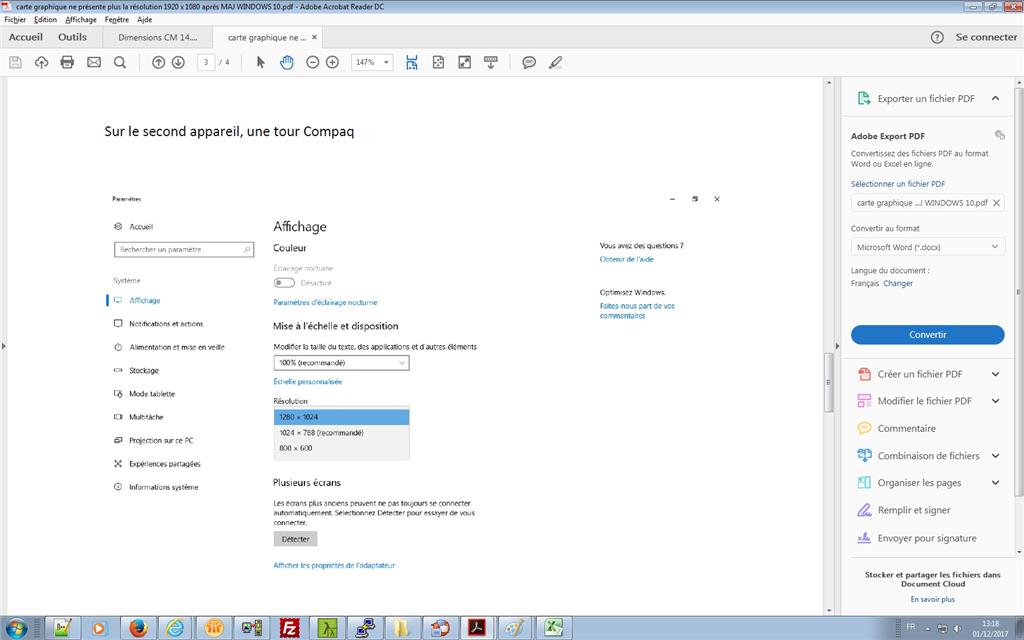Viewport: 1024px width, 640px height.
Task: Print the document with printer icon
Action: tap(67, 63)
